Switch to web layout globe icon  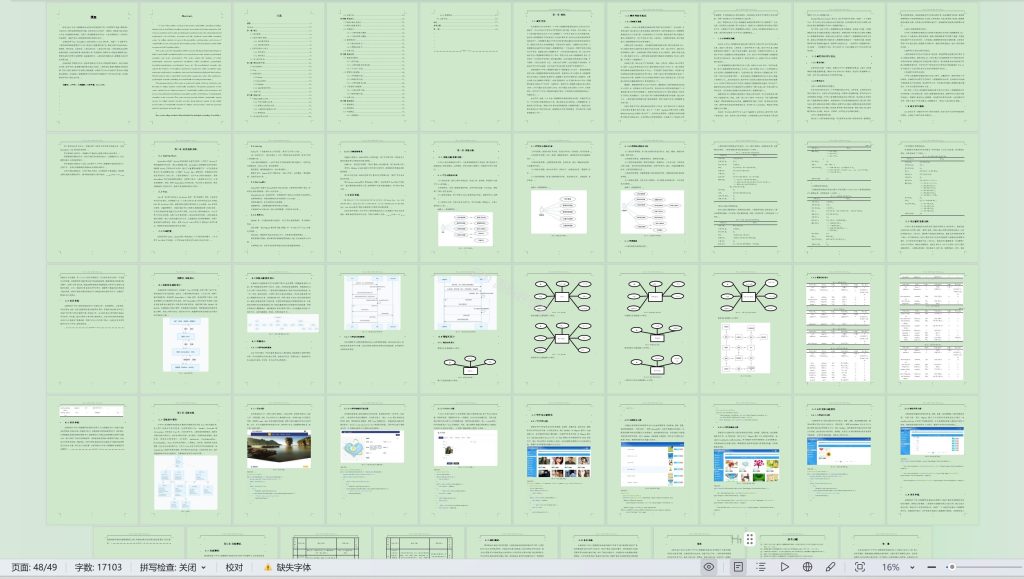pyautogui.click(x=807, y=567)
